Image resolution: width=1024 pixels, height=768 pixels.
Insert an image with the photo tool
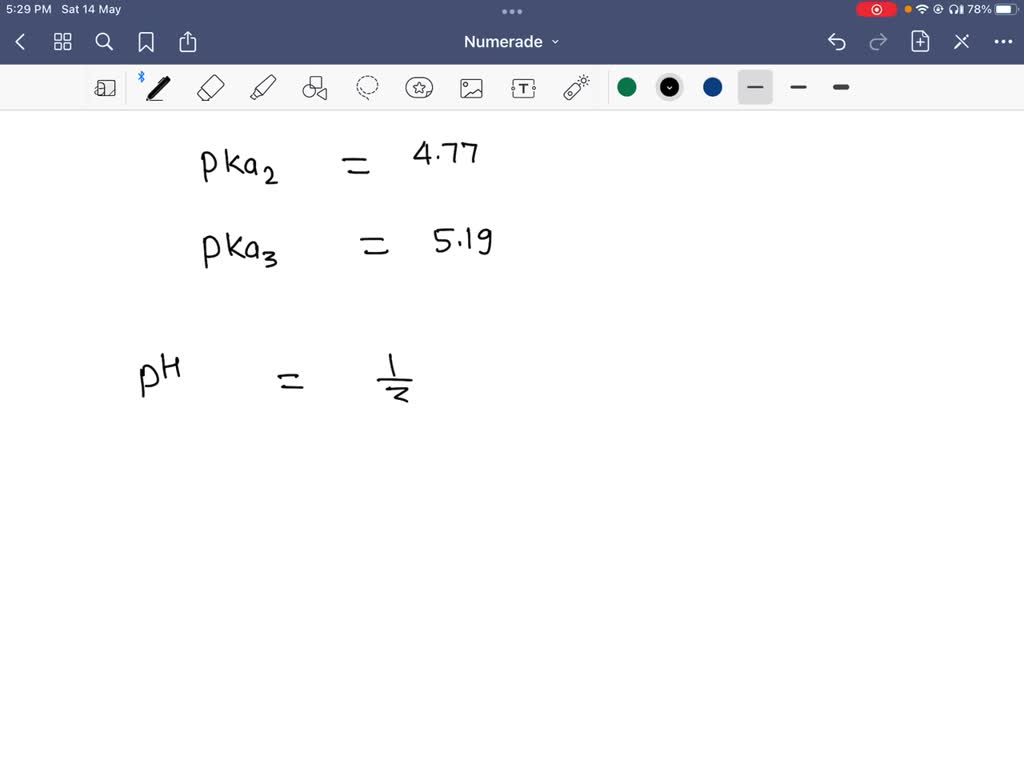click(x=471, y=87)
